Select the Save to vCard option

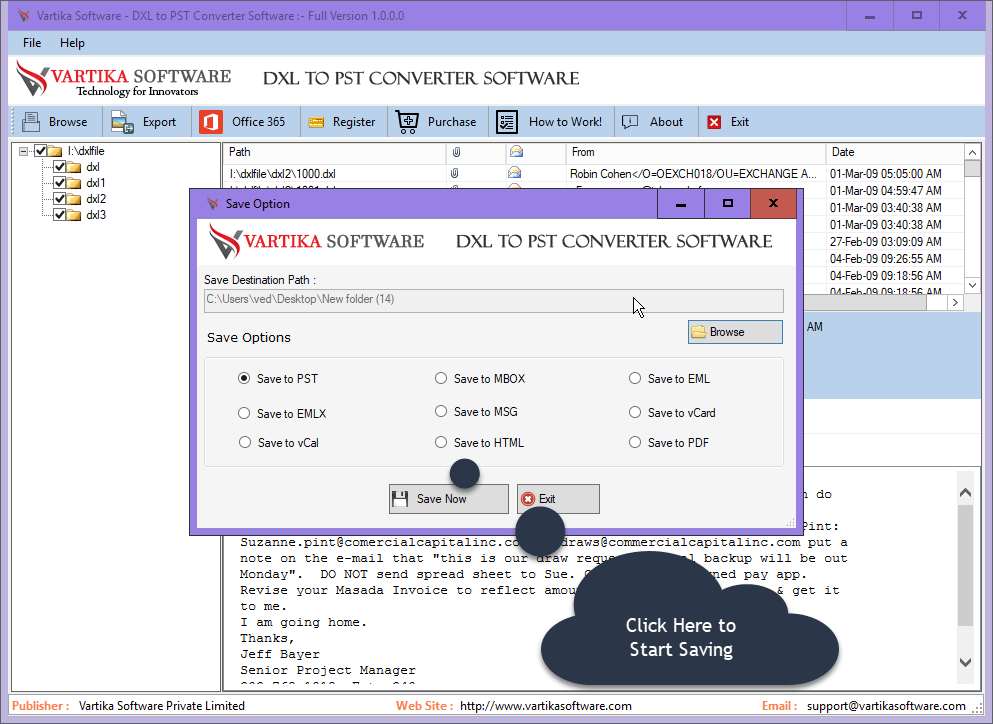(635, 412)
